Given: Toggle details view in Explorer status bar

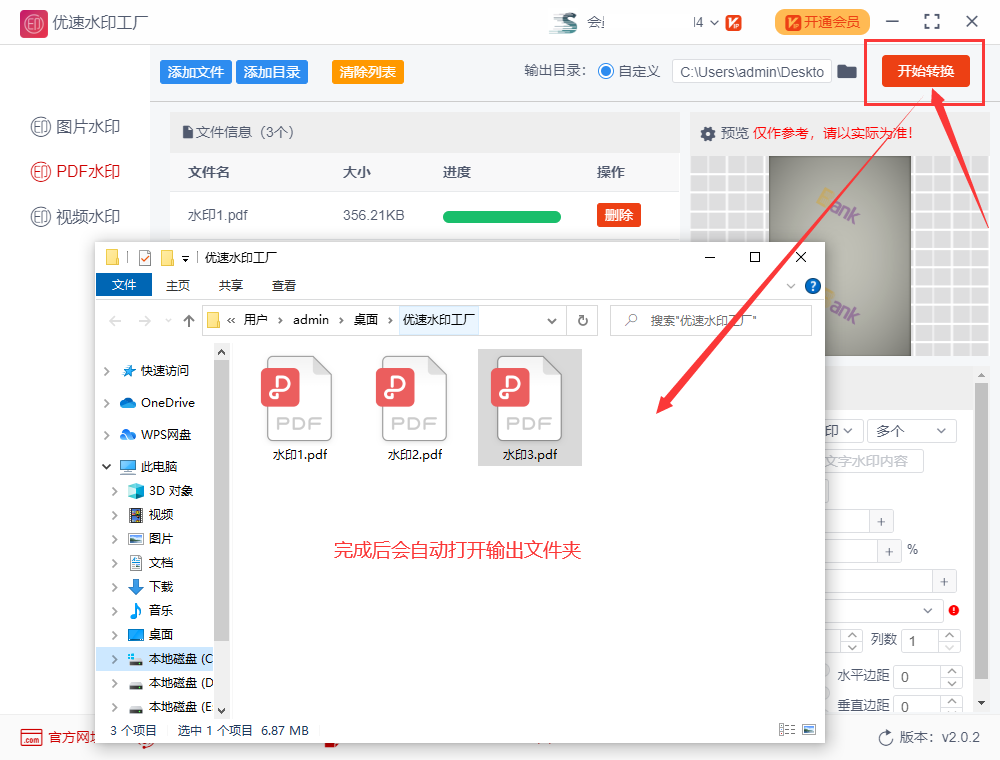Looking at the screenshot, I should pos(786,729).
